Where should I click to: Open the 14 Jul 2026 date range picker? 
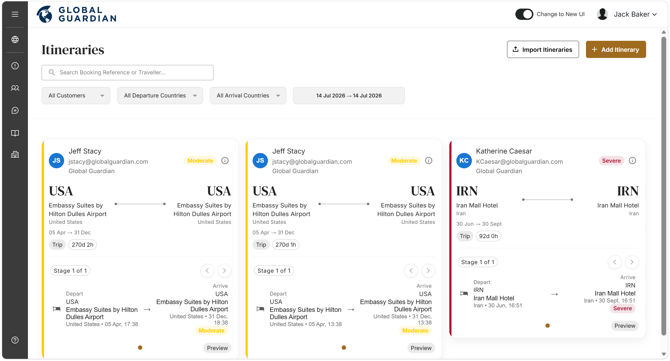(349, 96)
